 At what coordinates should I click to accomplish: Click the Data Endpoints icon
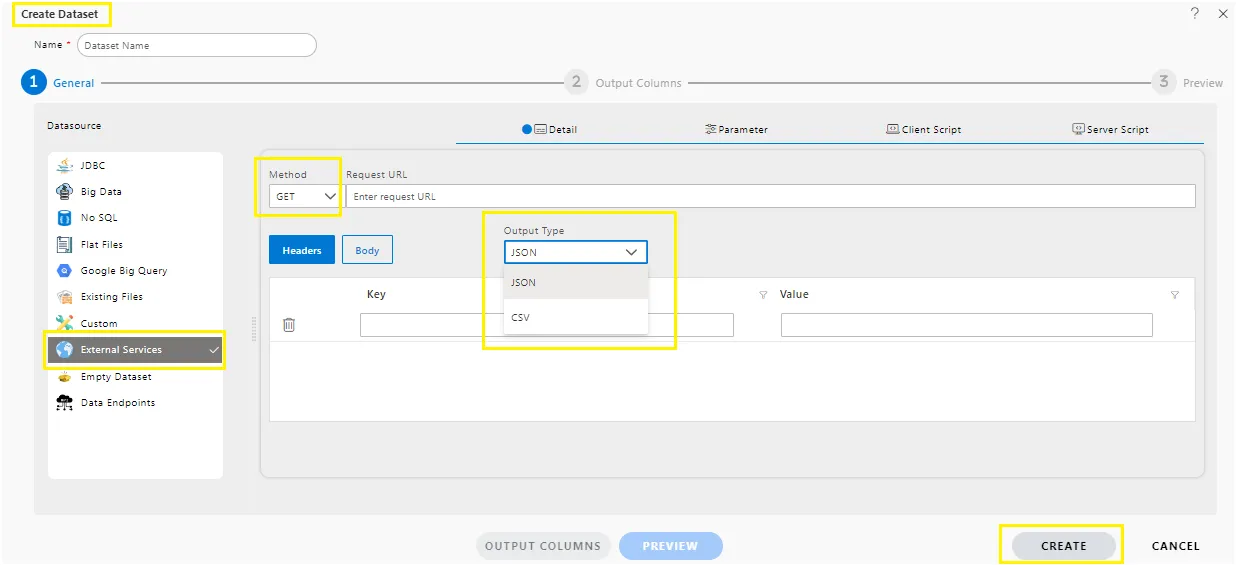[x=64, y=403]
